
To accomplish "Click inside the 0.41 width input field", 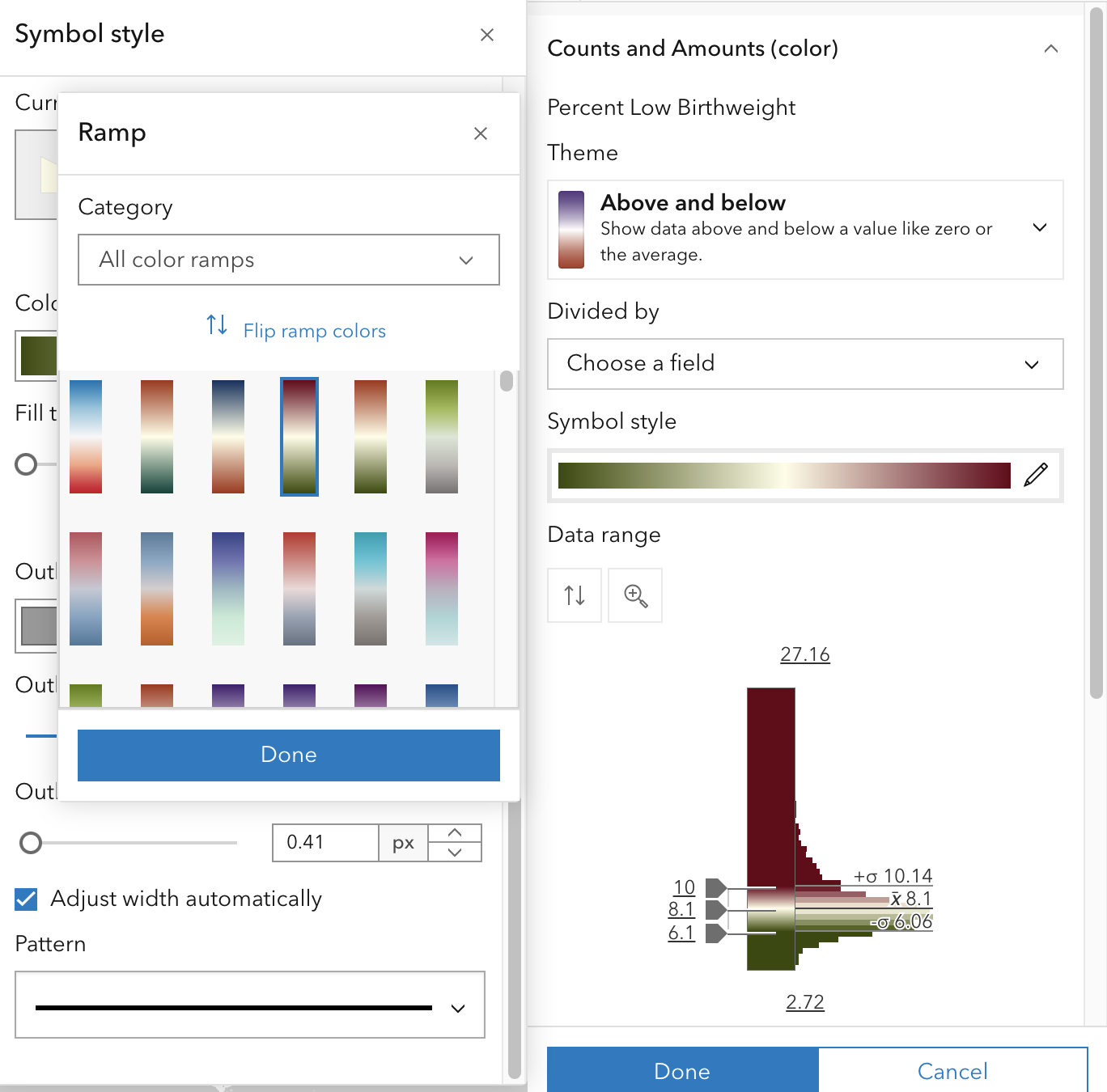I will coord(324,842).
